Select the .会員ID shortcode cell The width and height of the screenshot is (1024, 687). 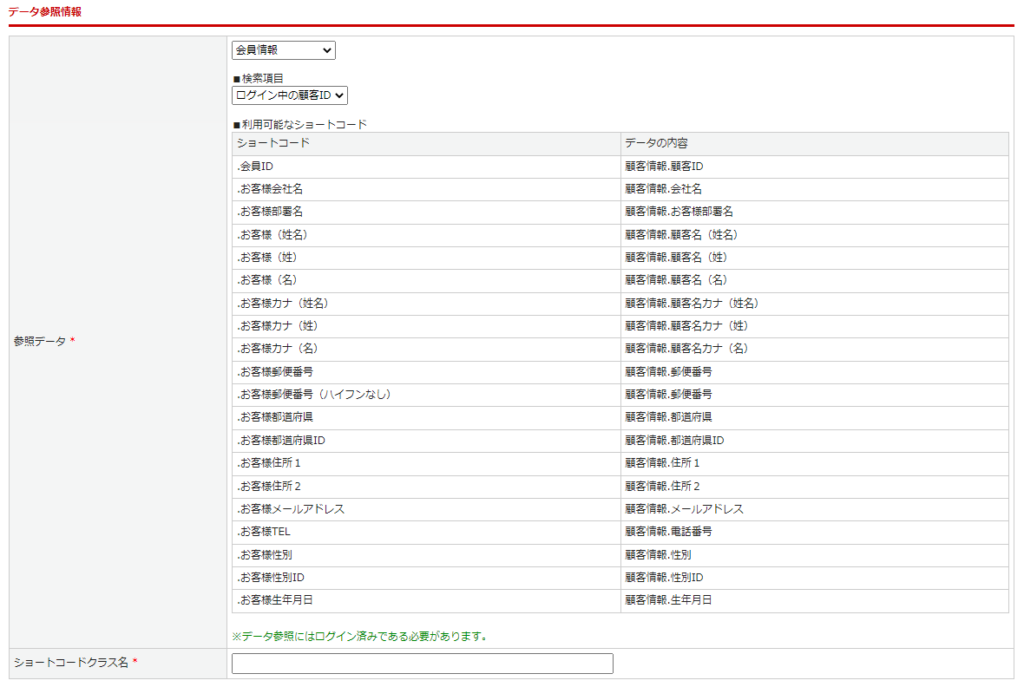coord(255,166)
